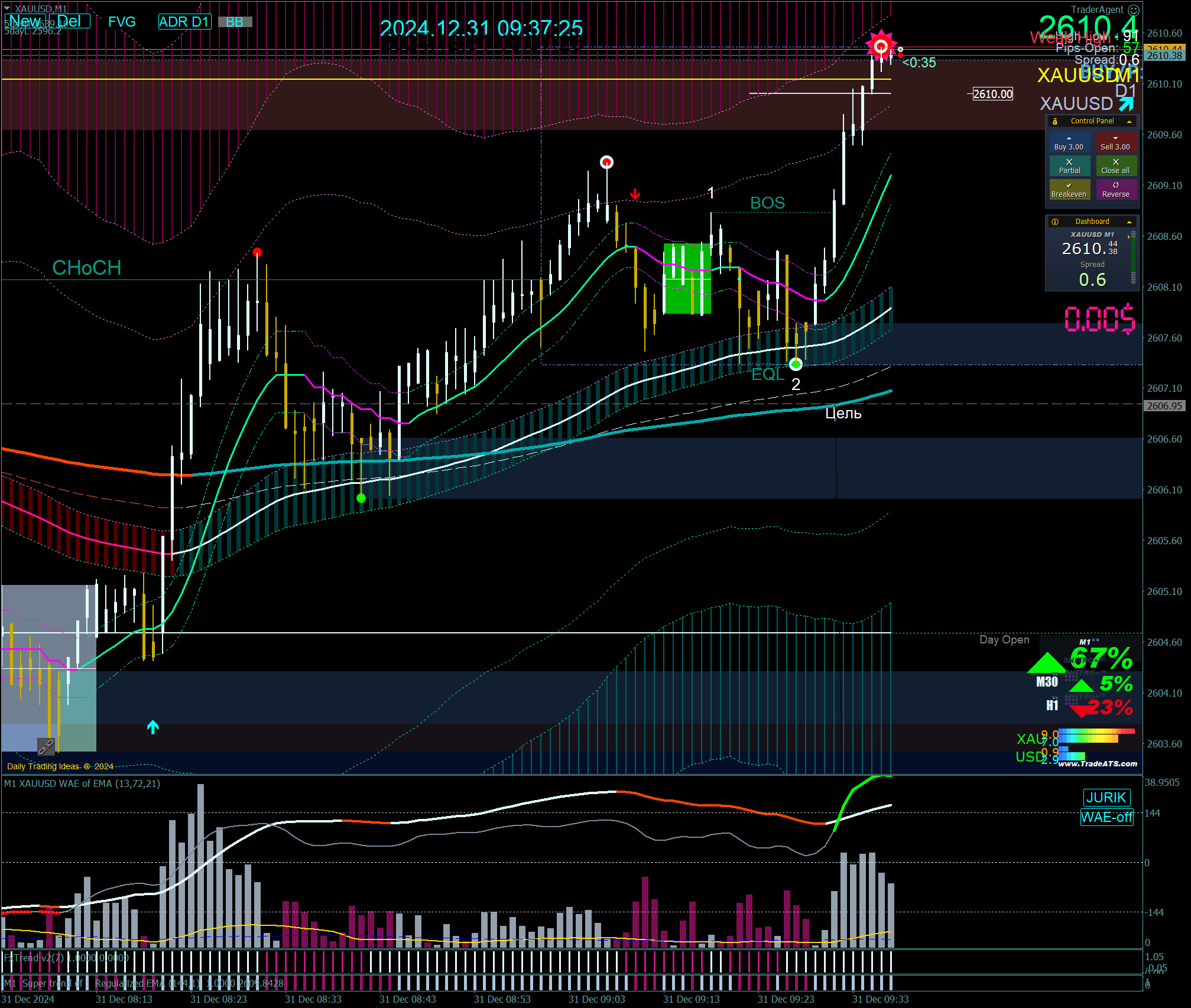
Task: Click the New button
Action: click(x=25, y=21)
